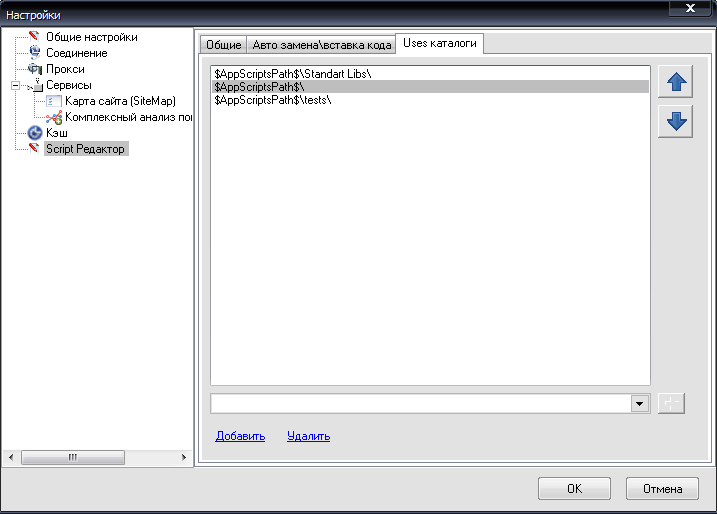Click the Общие настройки tree icon
The height and width of the screenshot is (514, 717).
point(34,37)
